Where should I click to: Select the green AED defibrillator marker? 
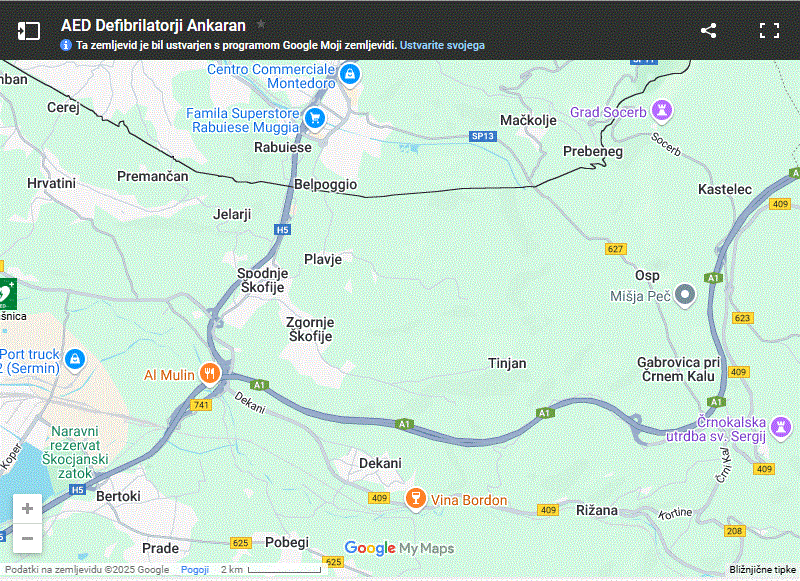tap(8, 294)
